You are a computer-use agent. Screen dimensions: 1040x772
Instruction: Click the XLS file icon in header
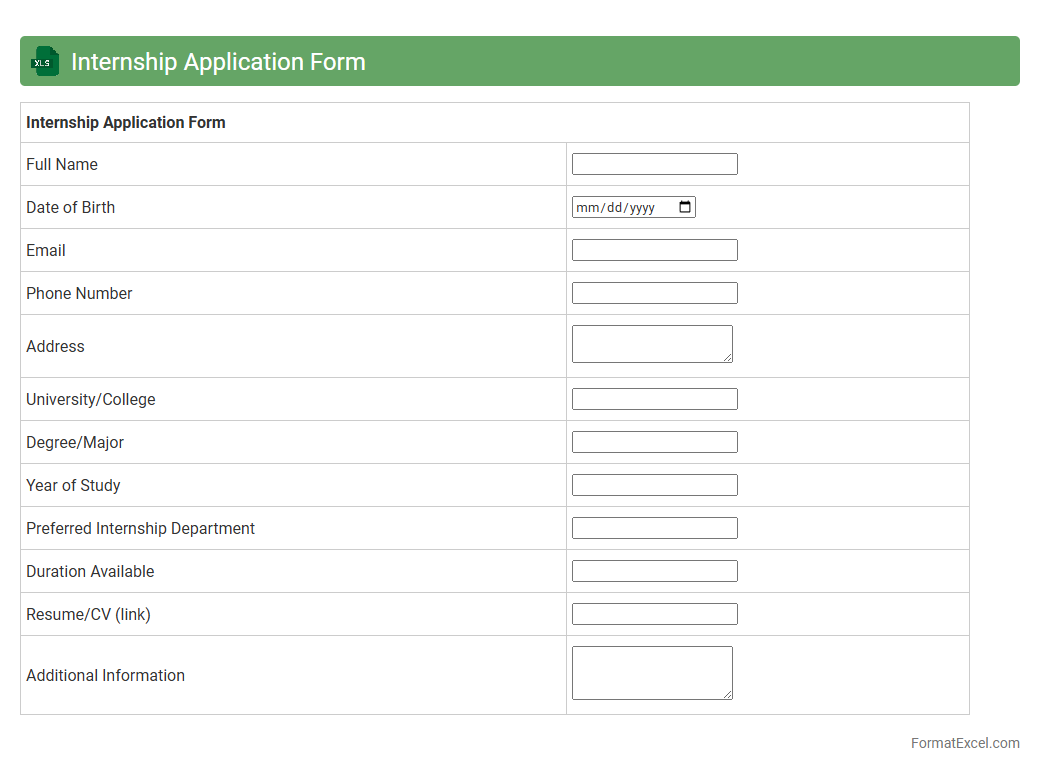(x=44, y=61)
